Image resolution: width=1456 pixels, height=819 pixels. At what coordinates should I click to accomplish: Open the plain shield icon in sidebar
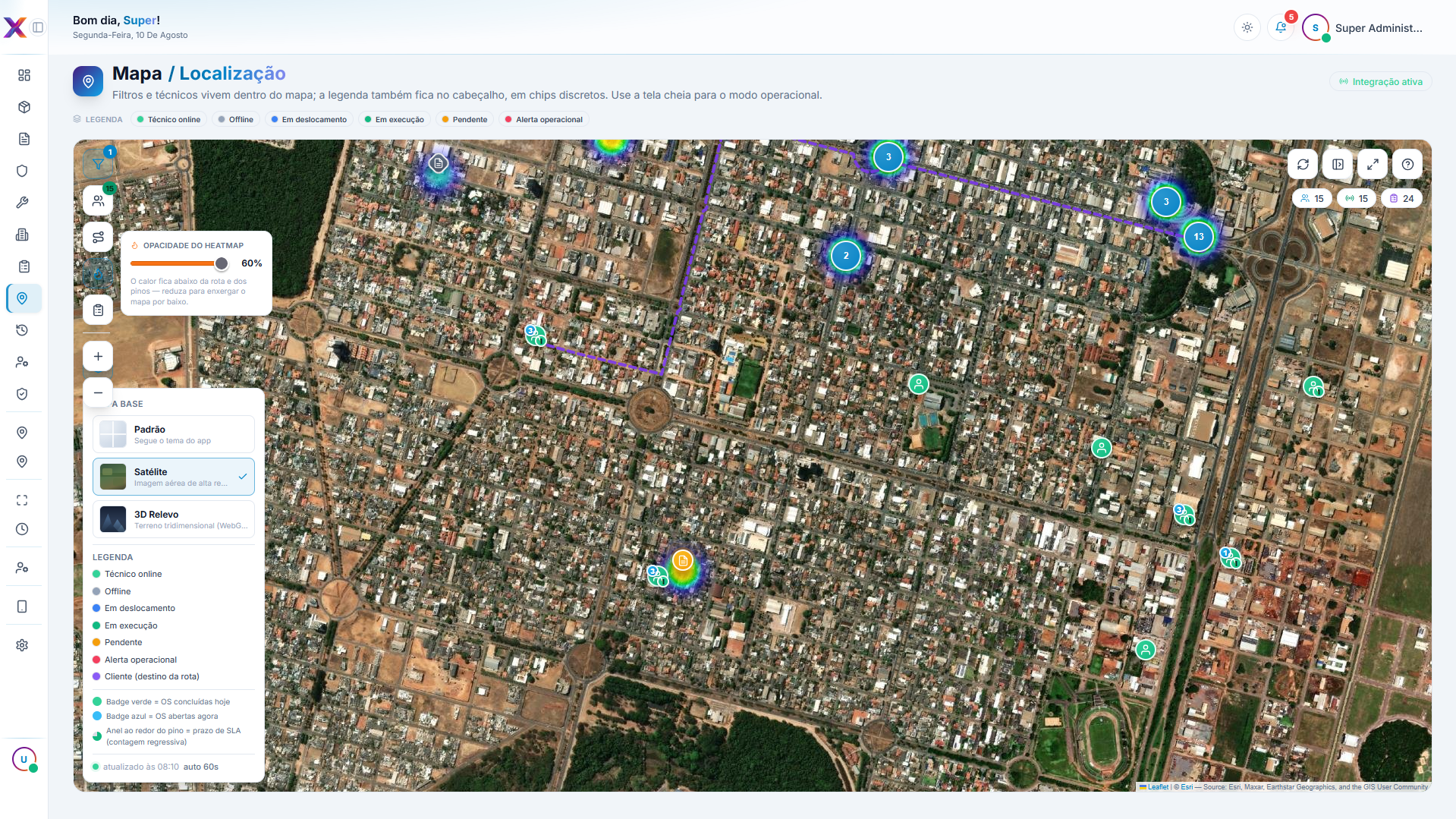click(x=22, y=171)
